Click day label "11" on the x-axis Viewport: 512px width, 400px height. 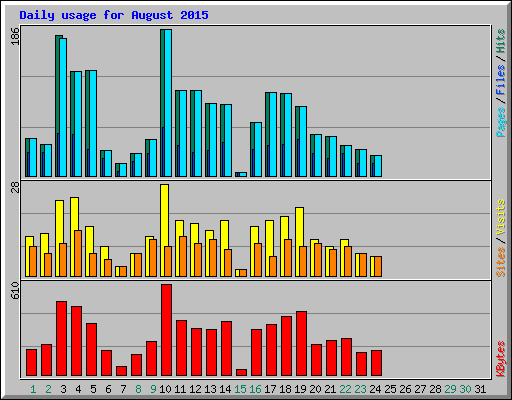[180, 389]
